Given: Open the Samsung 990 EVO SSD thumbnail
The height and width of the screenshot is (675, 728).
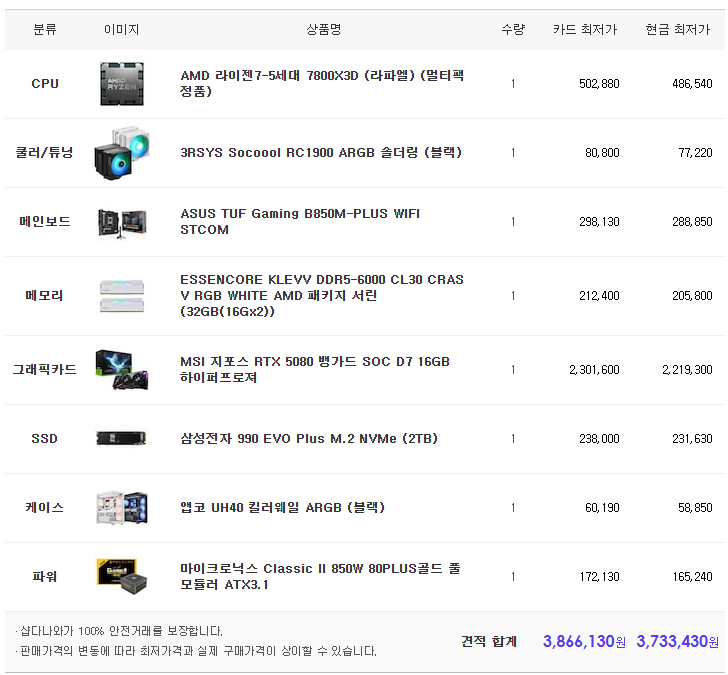Looking at the screenshot, I should [121, 438].
